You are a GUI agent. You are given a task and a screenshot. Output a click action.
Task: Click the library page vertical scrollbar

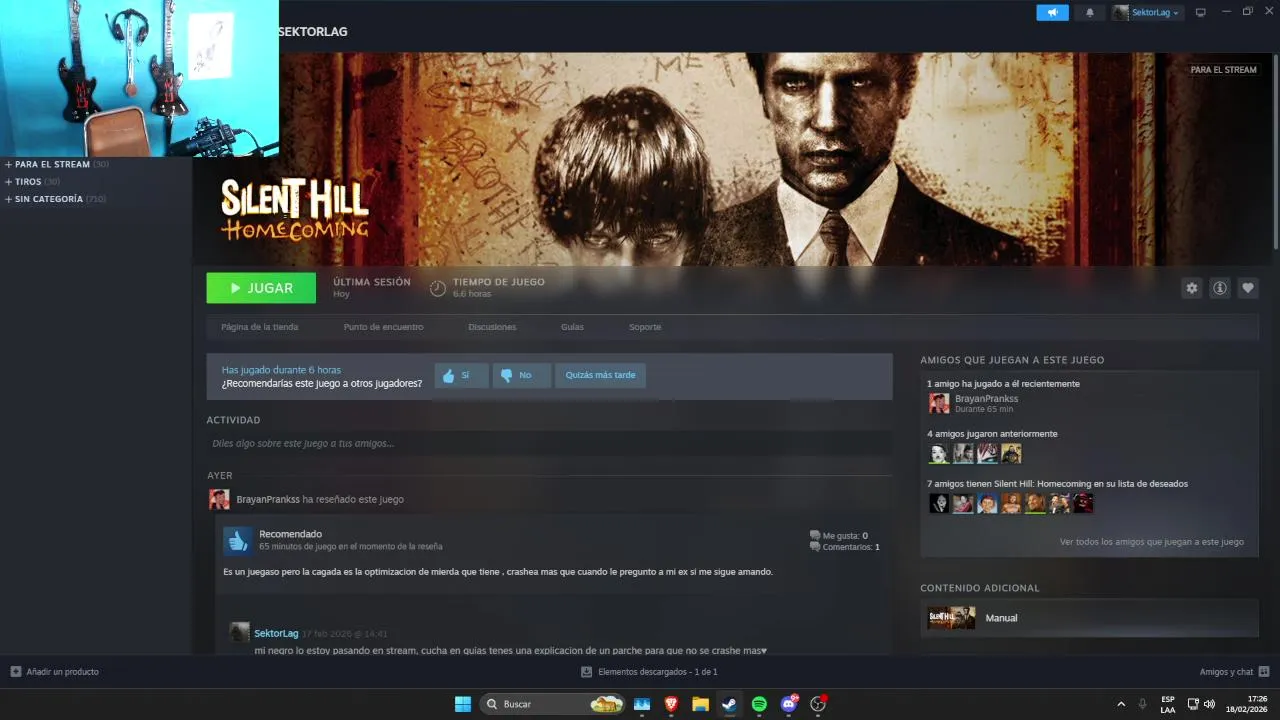pos(1276,150)
